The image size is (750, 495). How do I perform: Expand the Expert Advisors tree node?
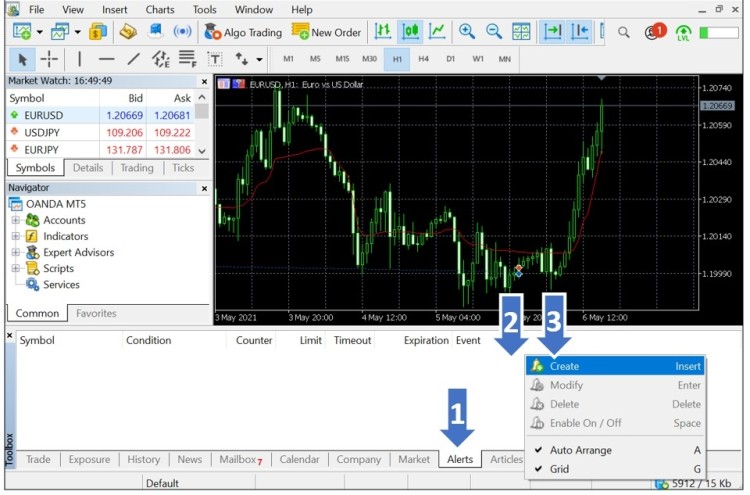pos(16,252)
